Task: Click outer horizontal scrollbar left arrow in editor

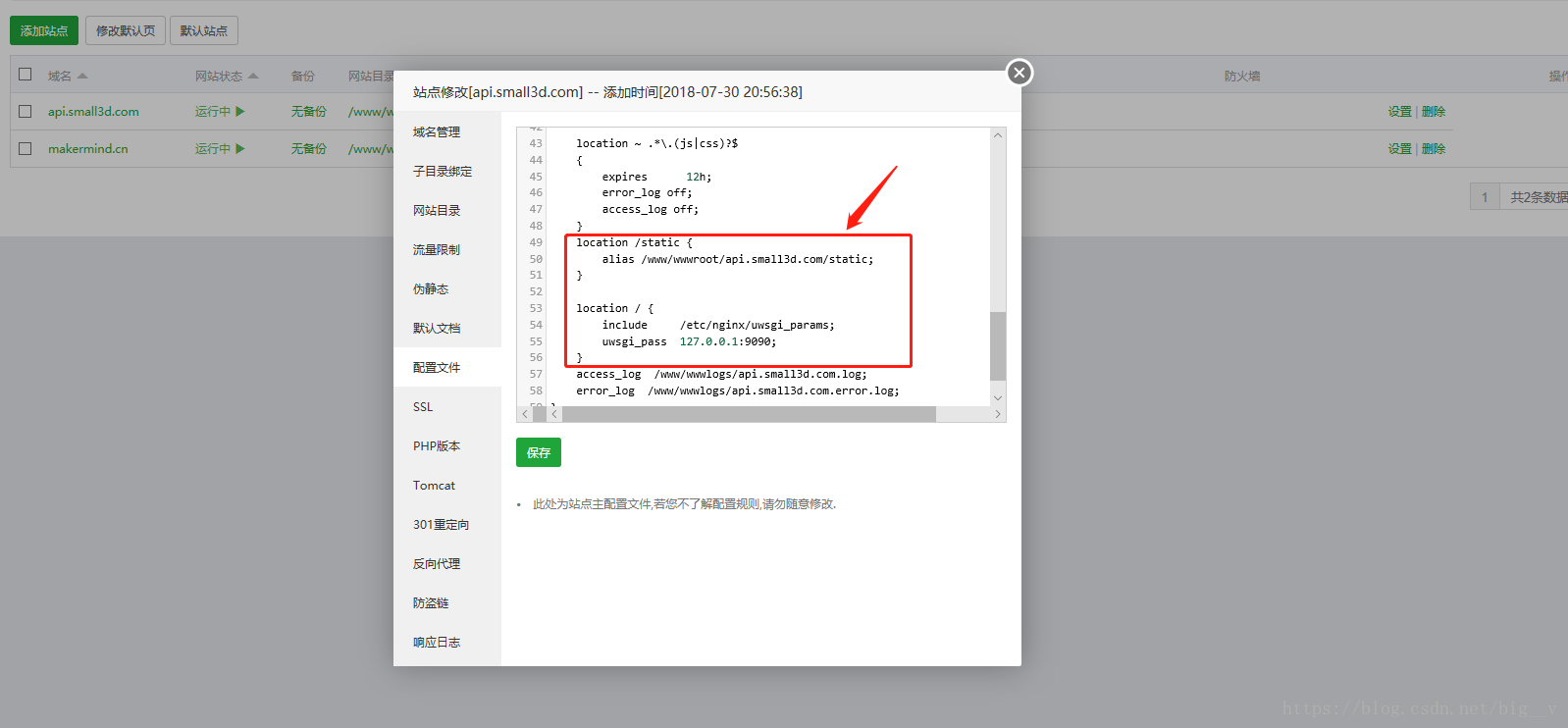Action: 525,414
